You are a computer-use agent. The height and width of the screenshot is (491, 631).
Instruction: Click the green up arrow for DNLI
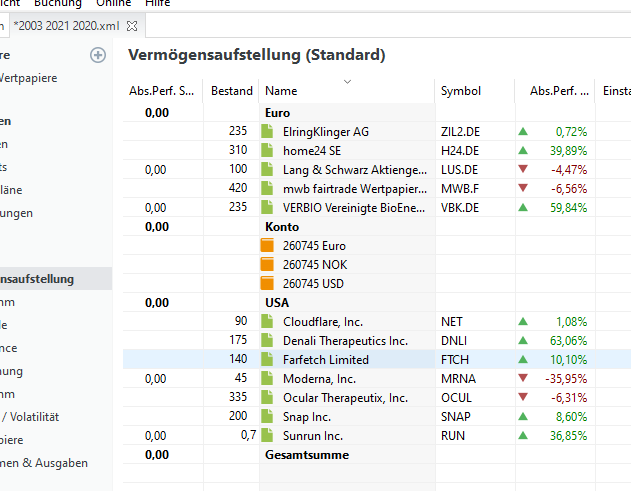[x=523, y=340]
